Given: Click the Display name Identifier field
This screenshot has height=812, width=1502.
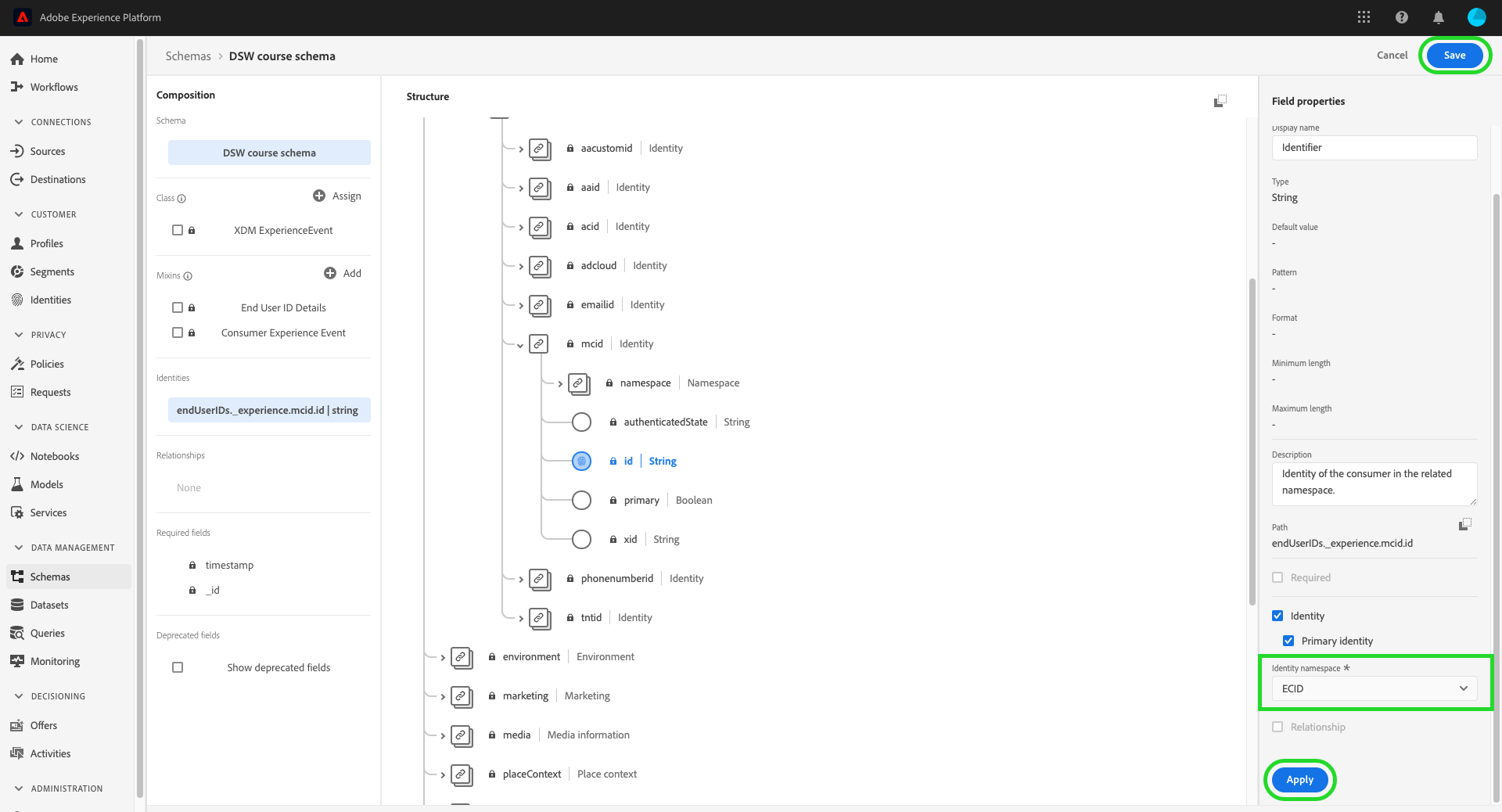Looking at the screenshot, I should pyautogui.click(x=1374, y=147).
